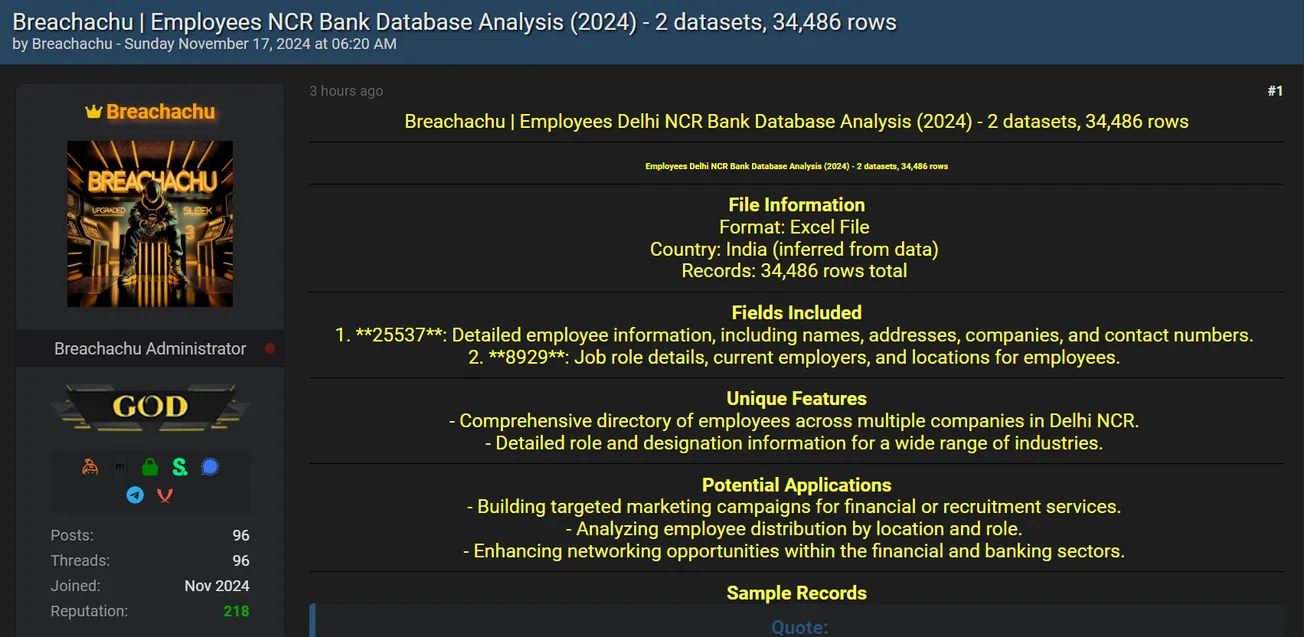Click the green S. contact icon
Screen dimensions: 1304x637
click(180, 467)
